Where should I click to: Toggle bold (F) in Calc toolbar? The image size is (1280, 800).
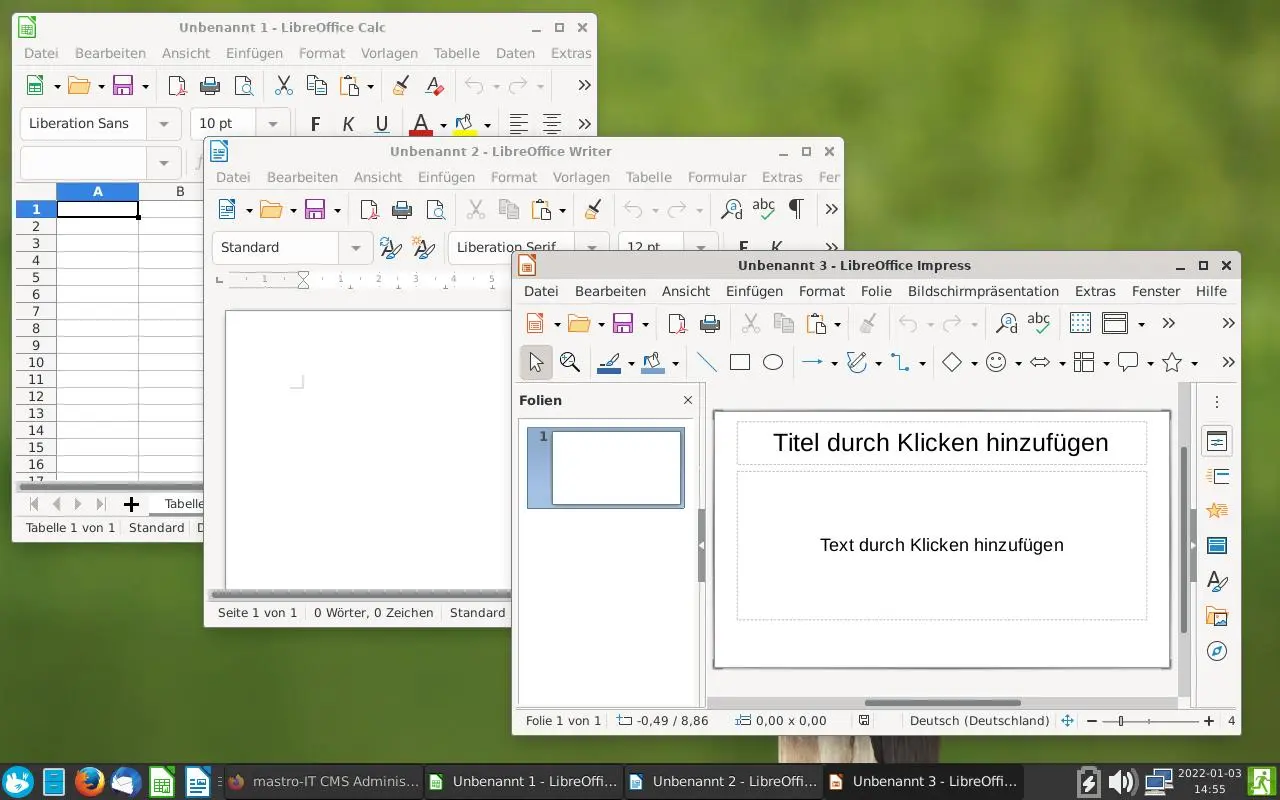pyautogui.click(x=315, y=124)
